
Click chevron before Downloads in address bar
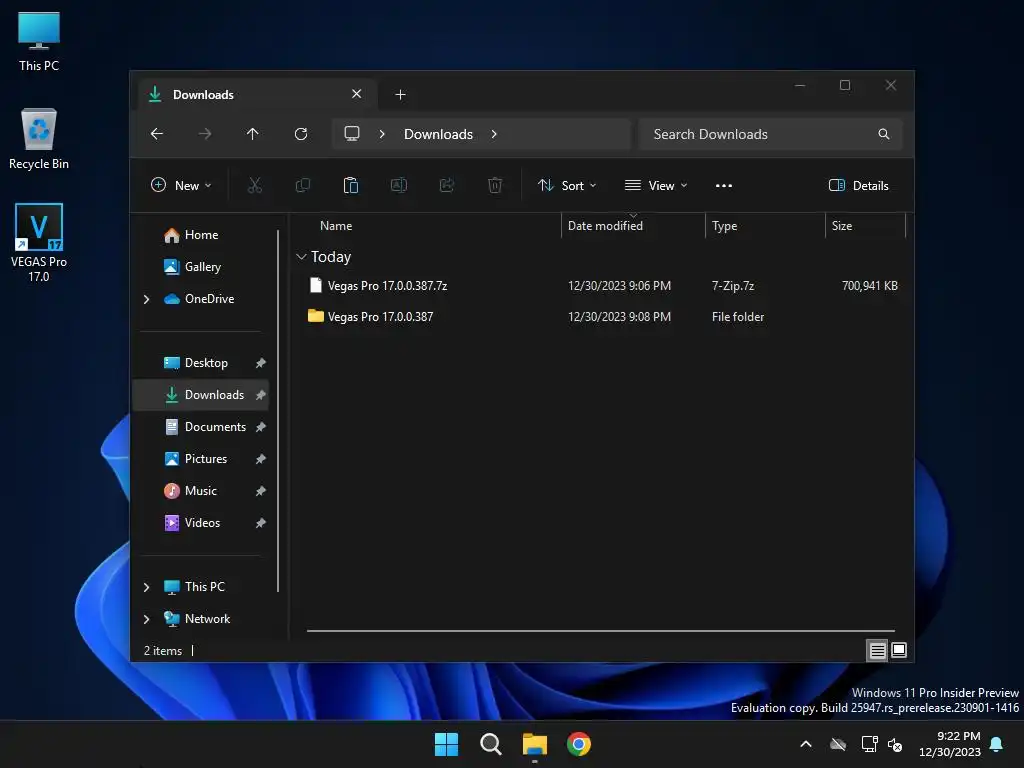point(382,134)
